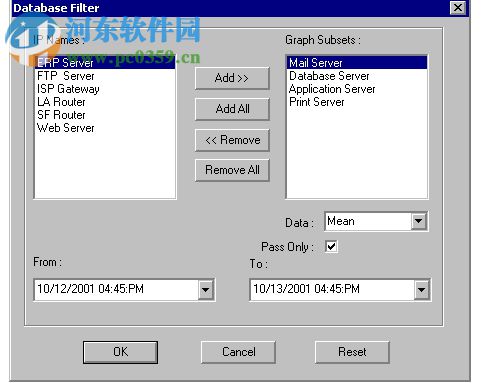Image resolution: width=484 pixels, height=383 pixels.
Task: Expand the From date dropdown arrow
Action: (x=205, y=289)
